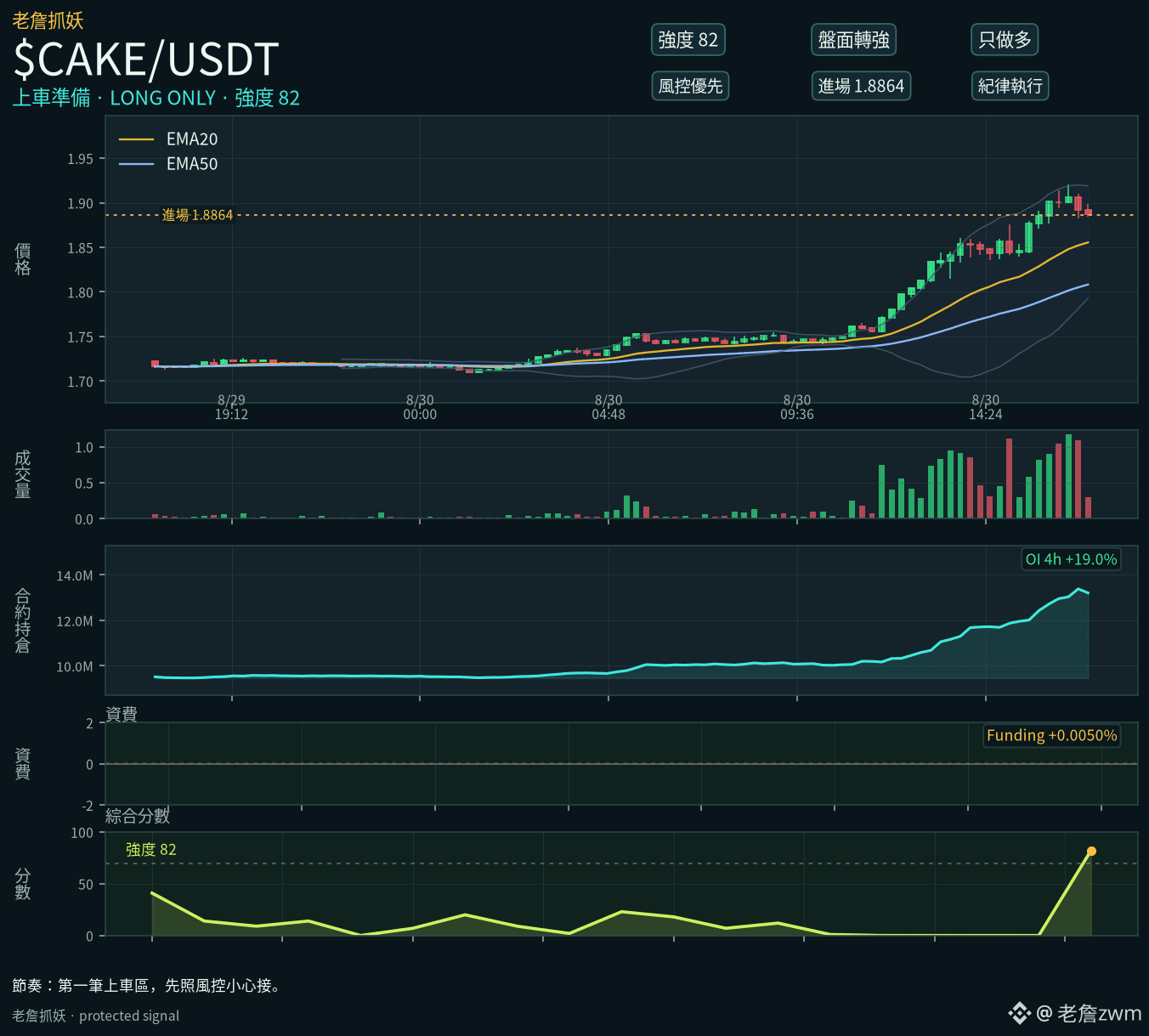Click the 分數 vertical axis title
The height and width of the screenshot is (1036, 1149).
pyautogui.click(x=23, y=884)
